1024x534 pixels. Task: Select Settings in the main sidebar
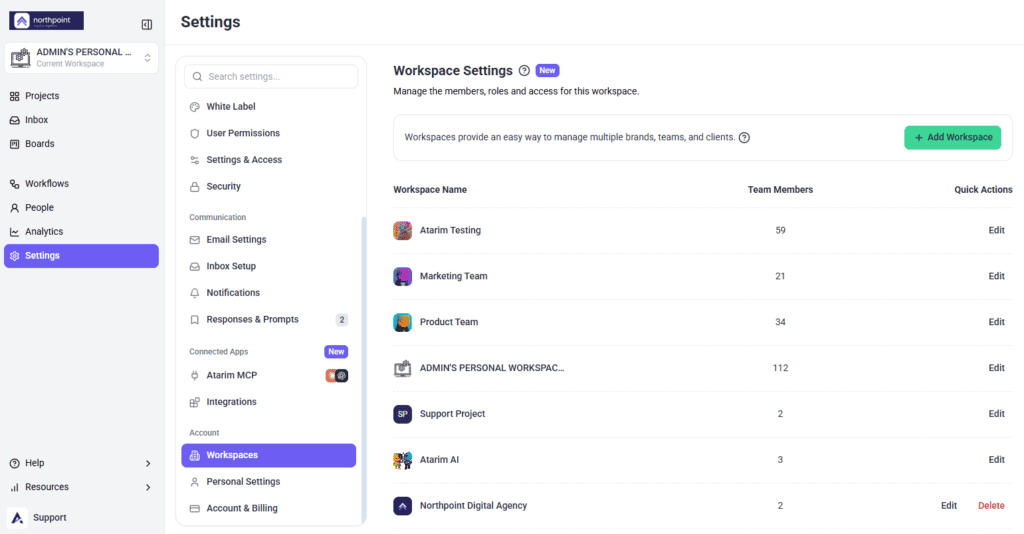click(81, 256)
